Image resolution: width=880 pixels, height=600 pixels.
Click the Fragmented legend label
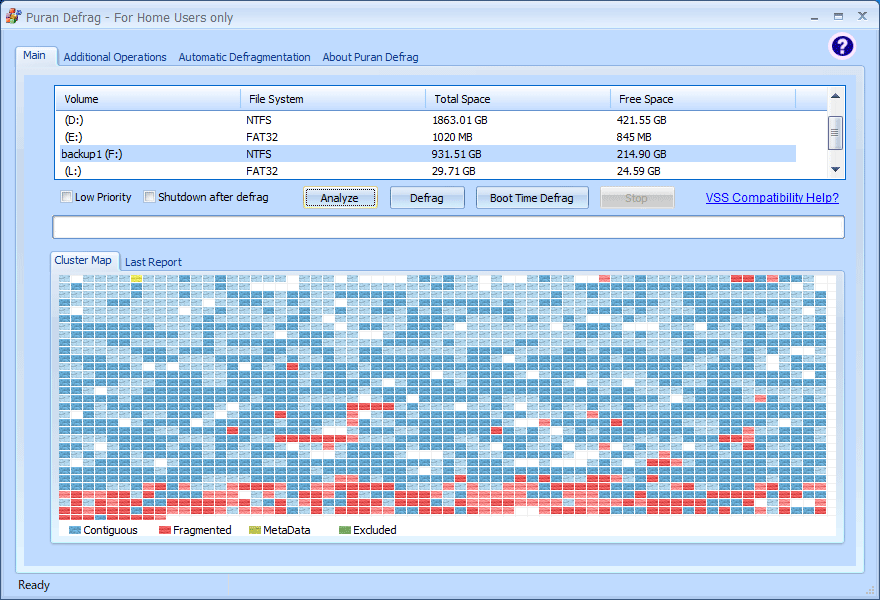(202, 530)
